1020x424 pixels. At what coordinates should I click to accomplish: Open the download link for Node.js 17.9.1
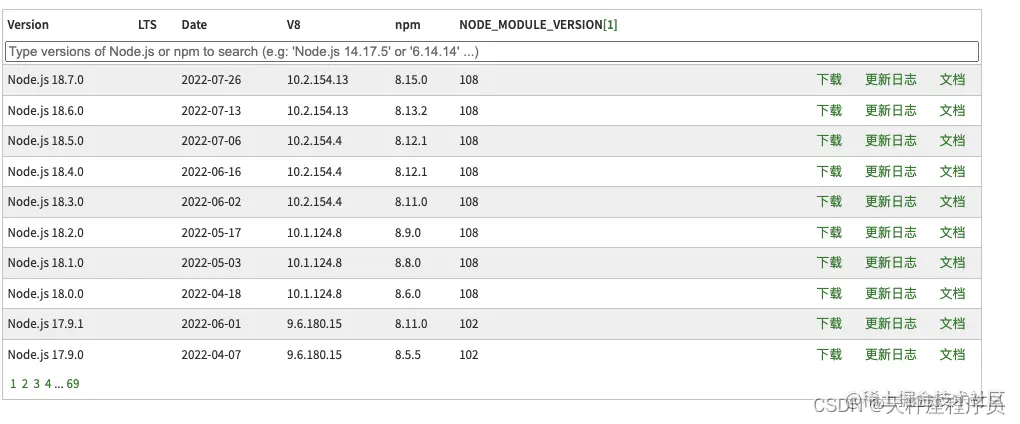(x=829, y=324)
